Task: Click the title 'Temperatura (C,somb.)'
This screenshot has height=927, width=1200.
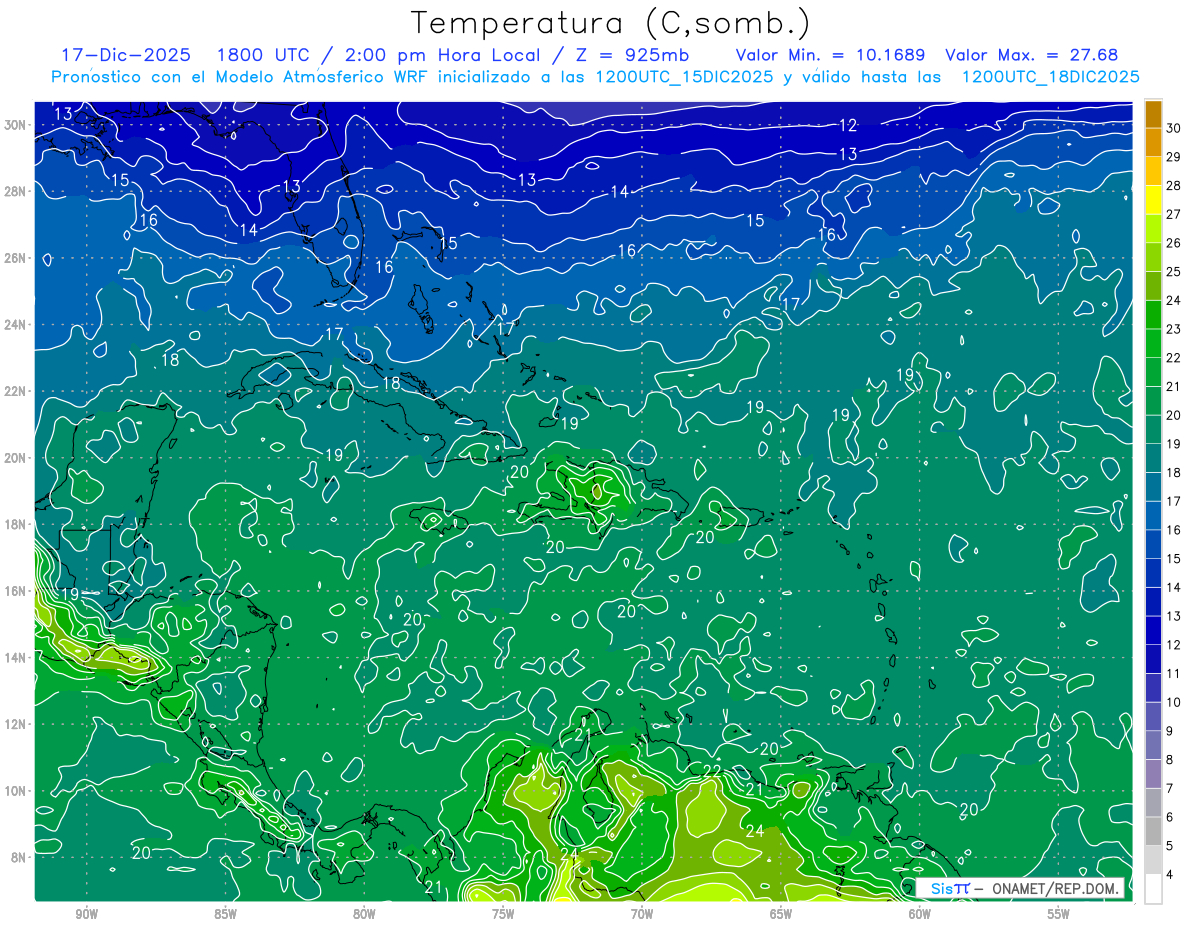Action: coord(611,23)
